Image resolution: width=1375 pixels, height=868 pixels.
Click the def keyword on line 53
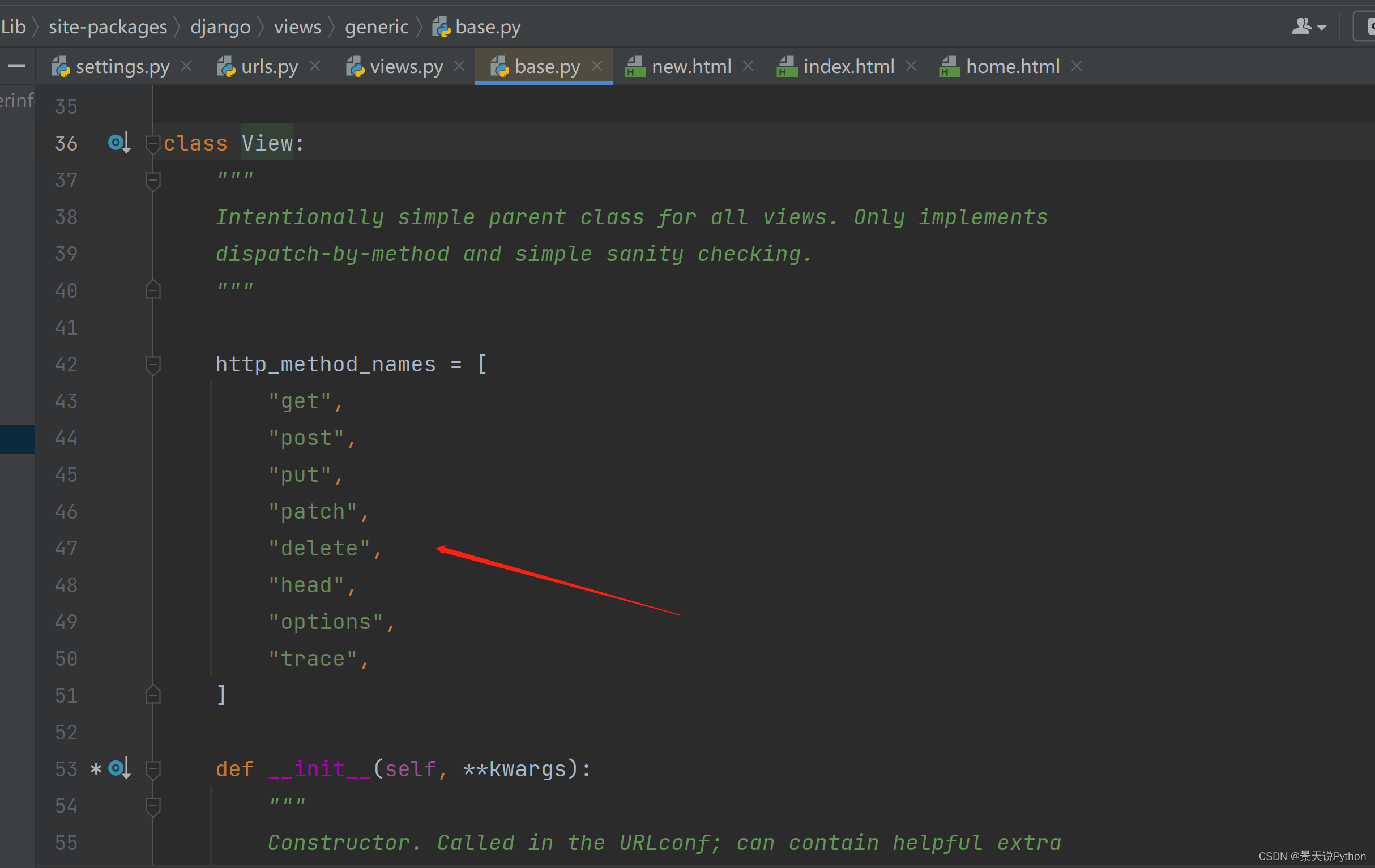coord(234,769)
